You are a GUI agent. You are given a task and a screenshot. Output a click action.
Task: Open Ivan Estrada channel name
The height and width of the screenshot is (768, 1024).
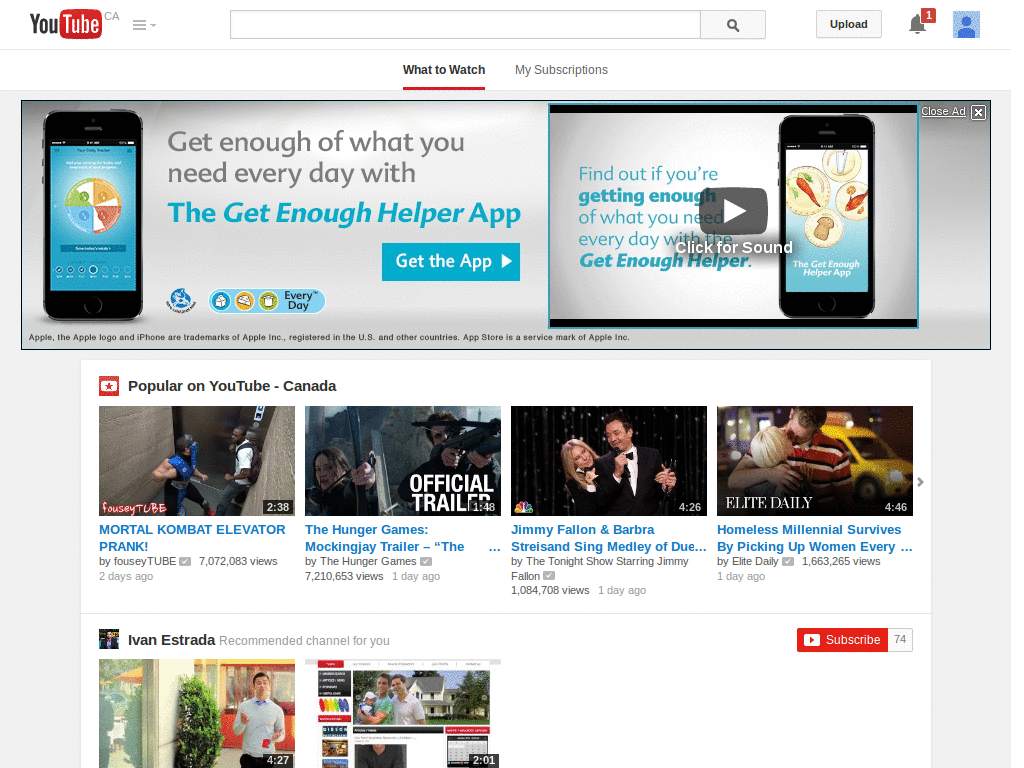pos(171,640)
